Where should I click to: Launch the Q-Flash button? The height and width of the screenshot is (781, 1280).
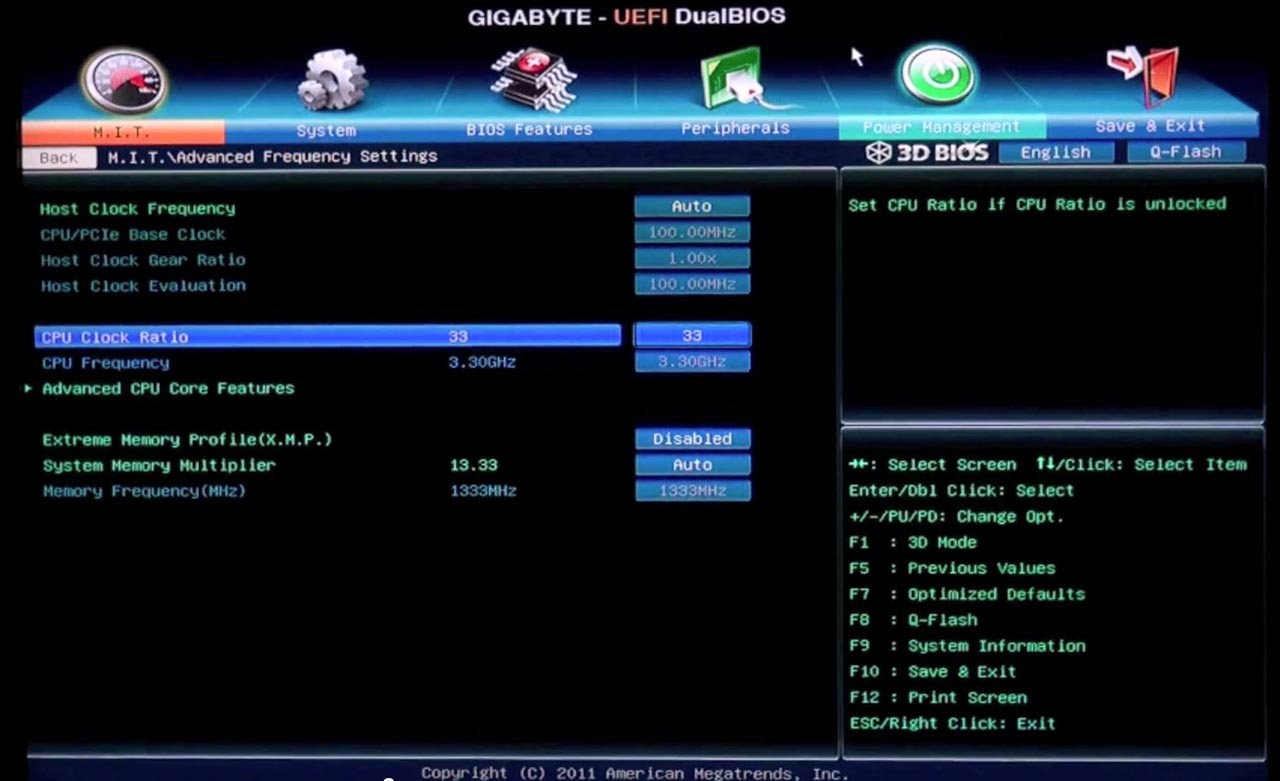1186,152
